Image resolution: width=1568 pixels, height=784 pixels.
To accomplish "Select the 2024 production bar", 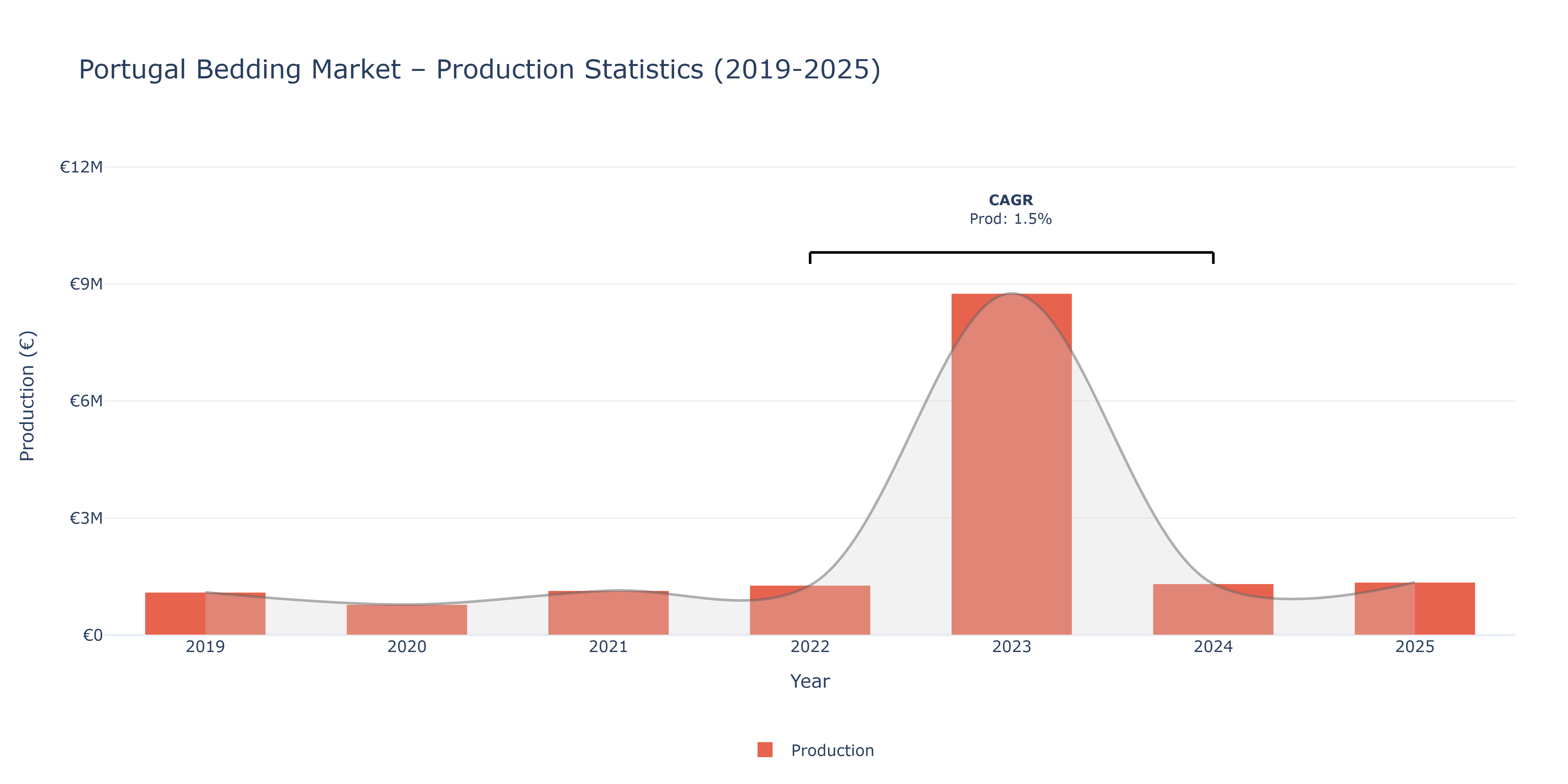I will tap(1213, 609).
